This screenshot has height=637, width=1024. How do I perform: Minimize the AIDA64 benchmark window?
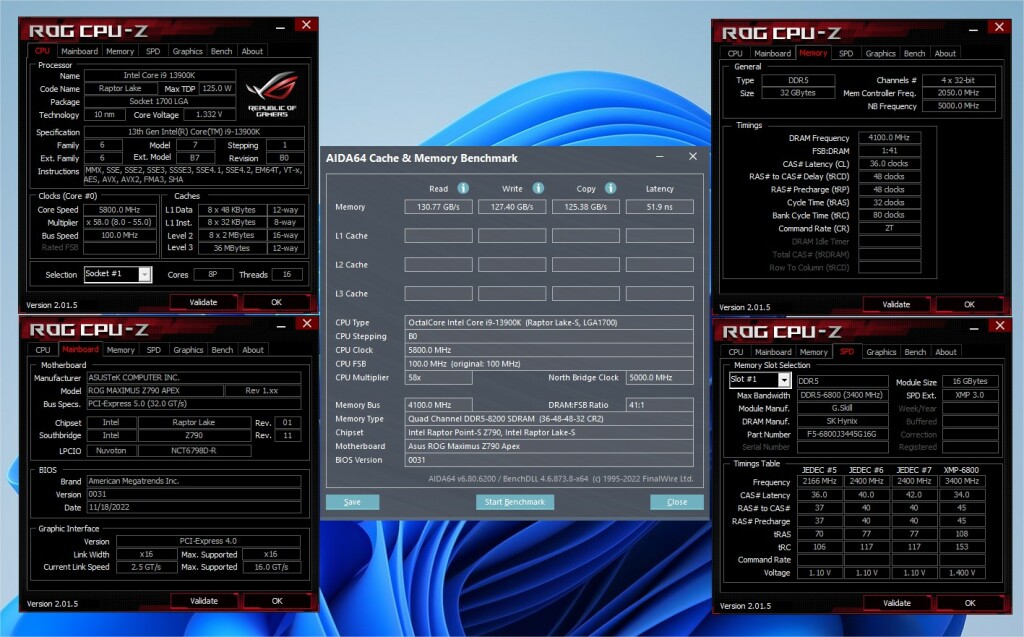pyautogui.click(x=660, y=157)
